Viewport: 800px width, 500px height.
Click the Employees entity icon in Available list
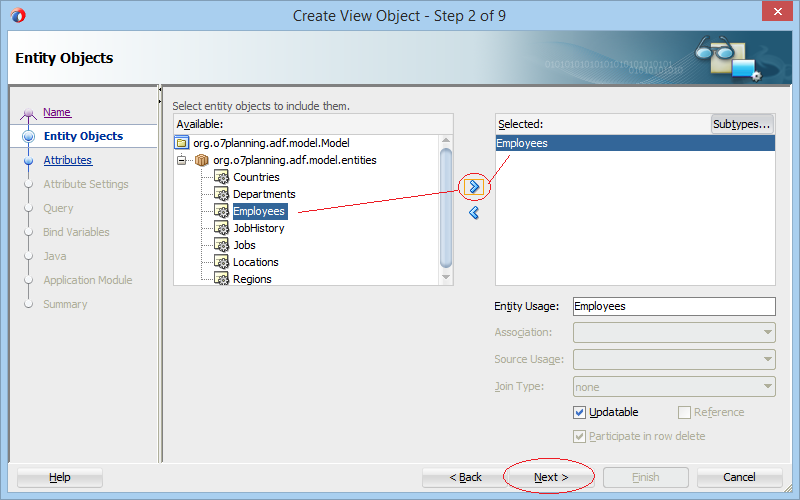coord(221,211)
